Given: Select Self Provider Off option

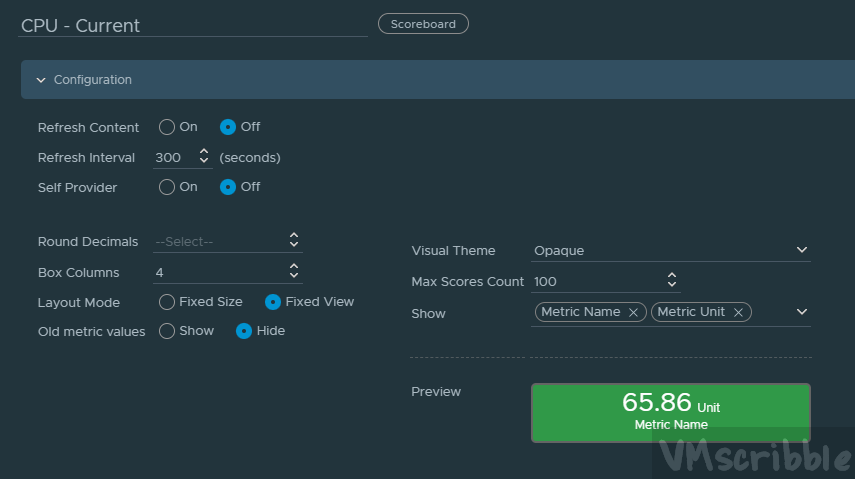Looking at the screenshot, I should click(228, 187).
